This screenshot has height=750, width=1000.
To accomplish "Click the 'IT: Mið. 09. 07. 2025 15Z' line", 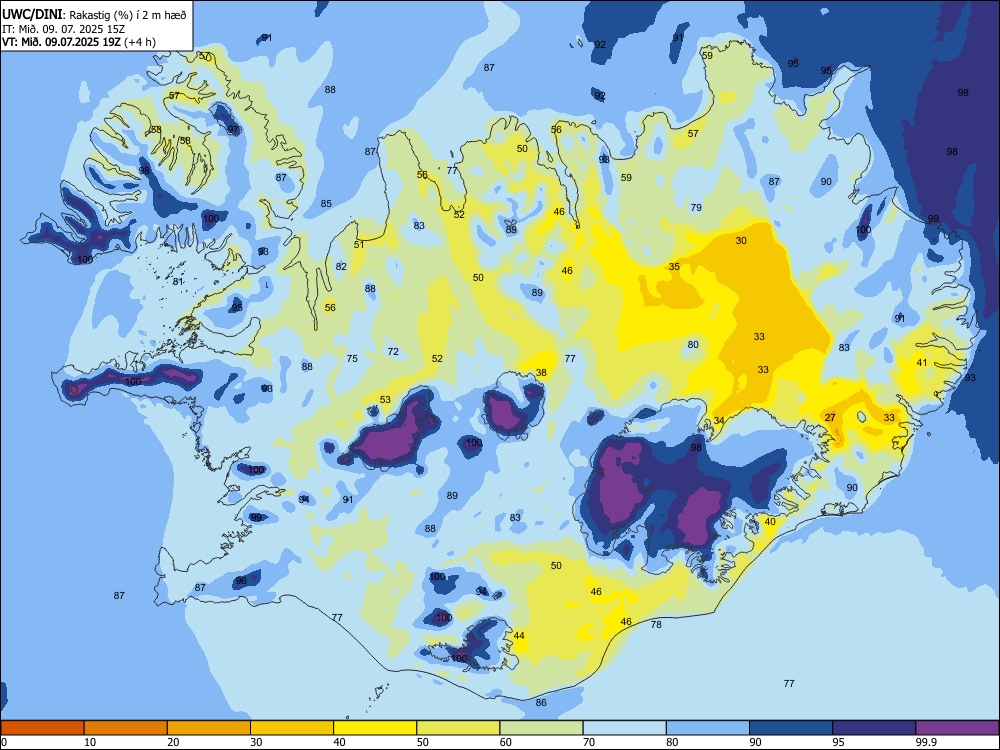I will (65, 29).
